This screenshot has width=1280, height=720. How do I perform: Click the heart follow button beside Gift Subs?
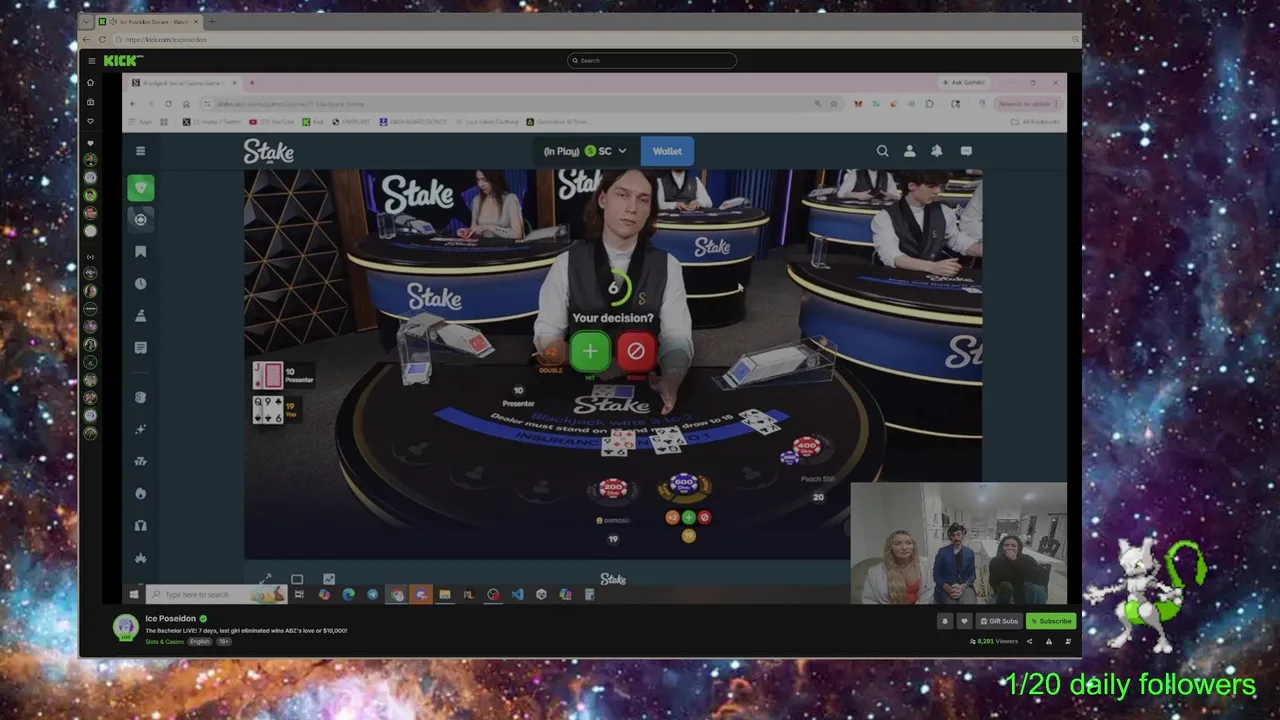964,621
